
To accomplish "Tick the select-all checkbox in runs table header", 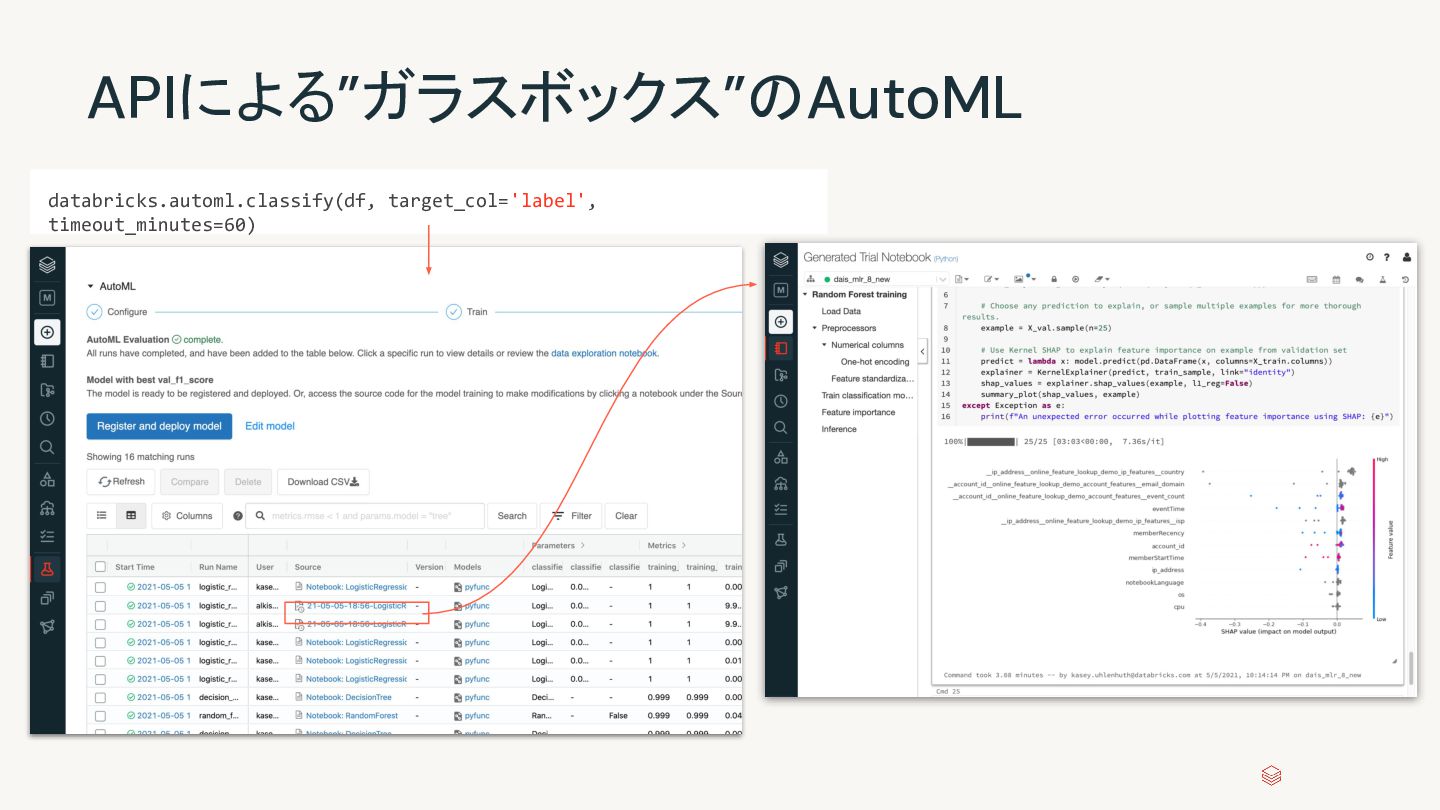I will pyautogui.click(x=100, y=567).
